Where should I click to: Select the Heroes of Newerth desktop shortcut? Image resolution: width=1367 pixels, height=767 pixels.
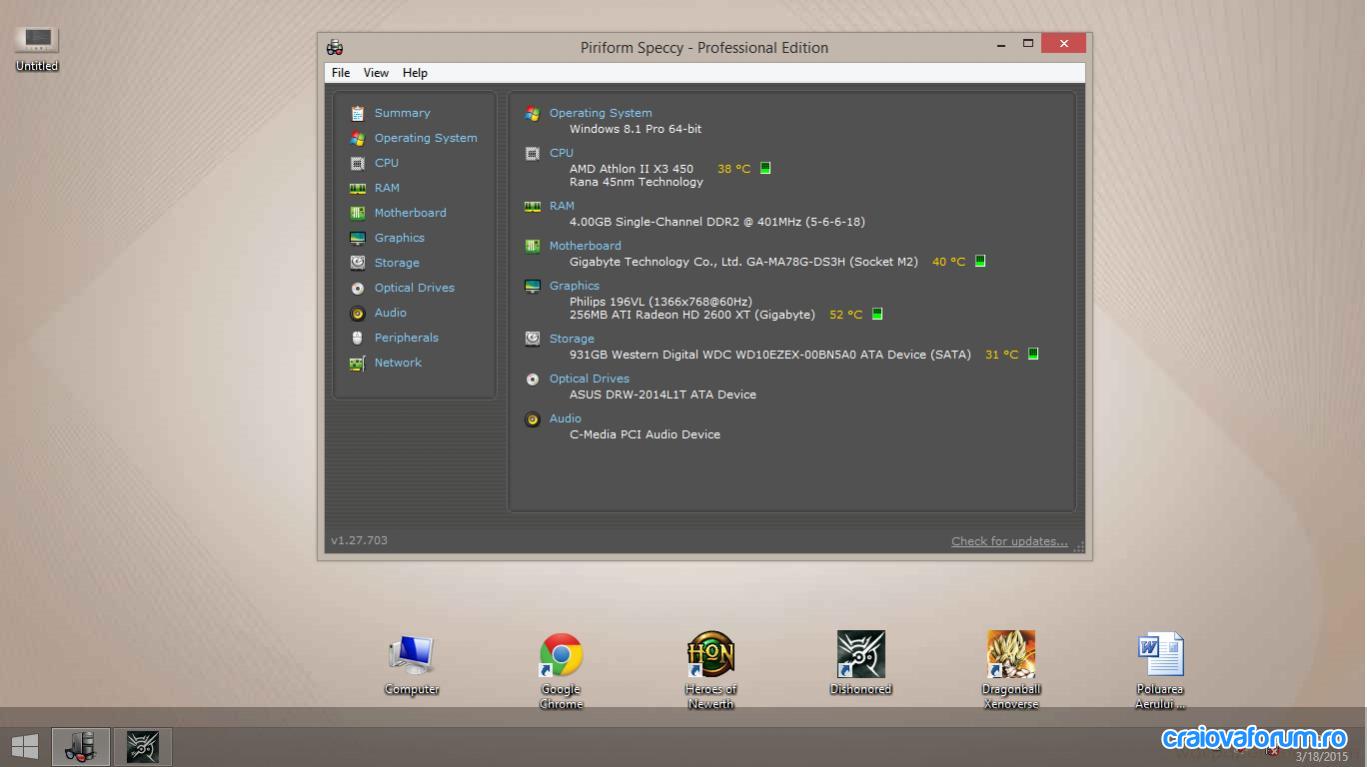(711, 670)
